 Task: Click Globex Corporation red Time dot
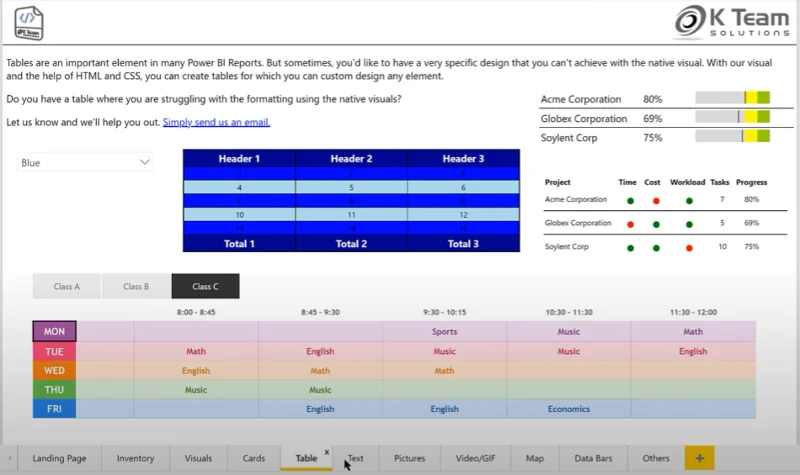coord(631,224)
